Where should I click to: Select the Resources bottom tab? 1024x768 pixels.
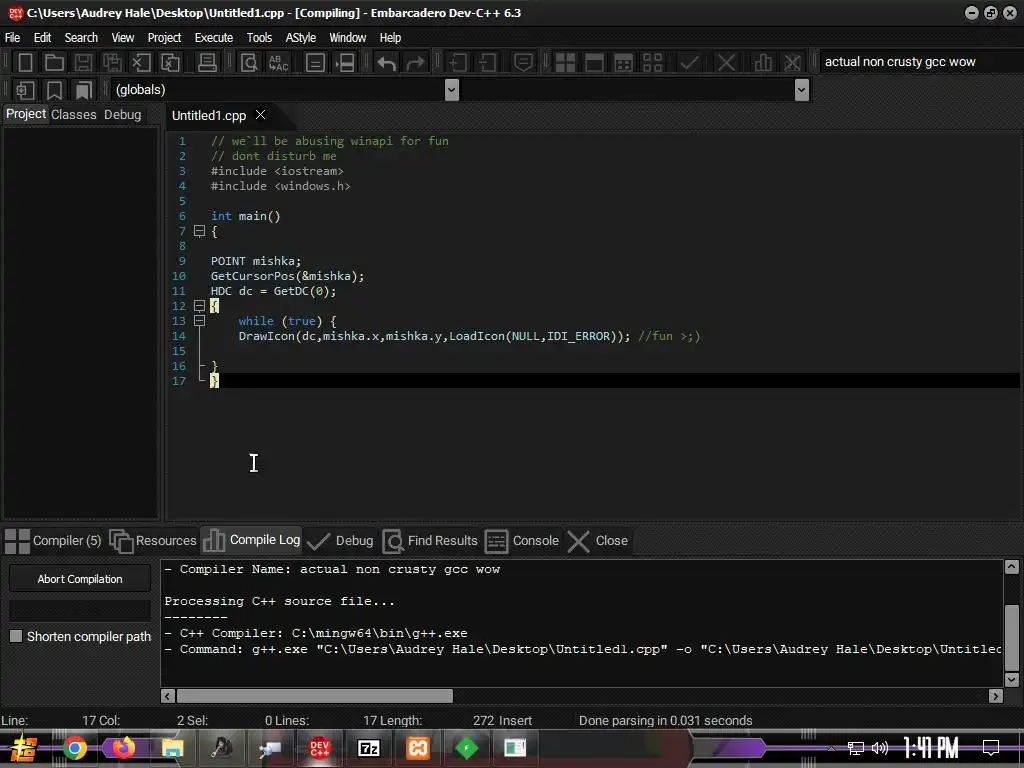tap(153, 541)
